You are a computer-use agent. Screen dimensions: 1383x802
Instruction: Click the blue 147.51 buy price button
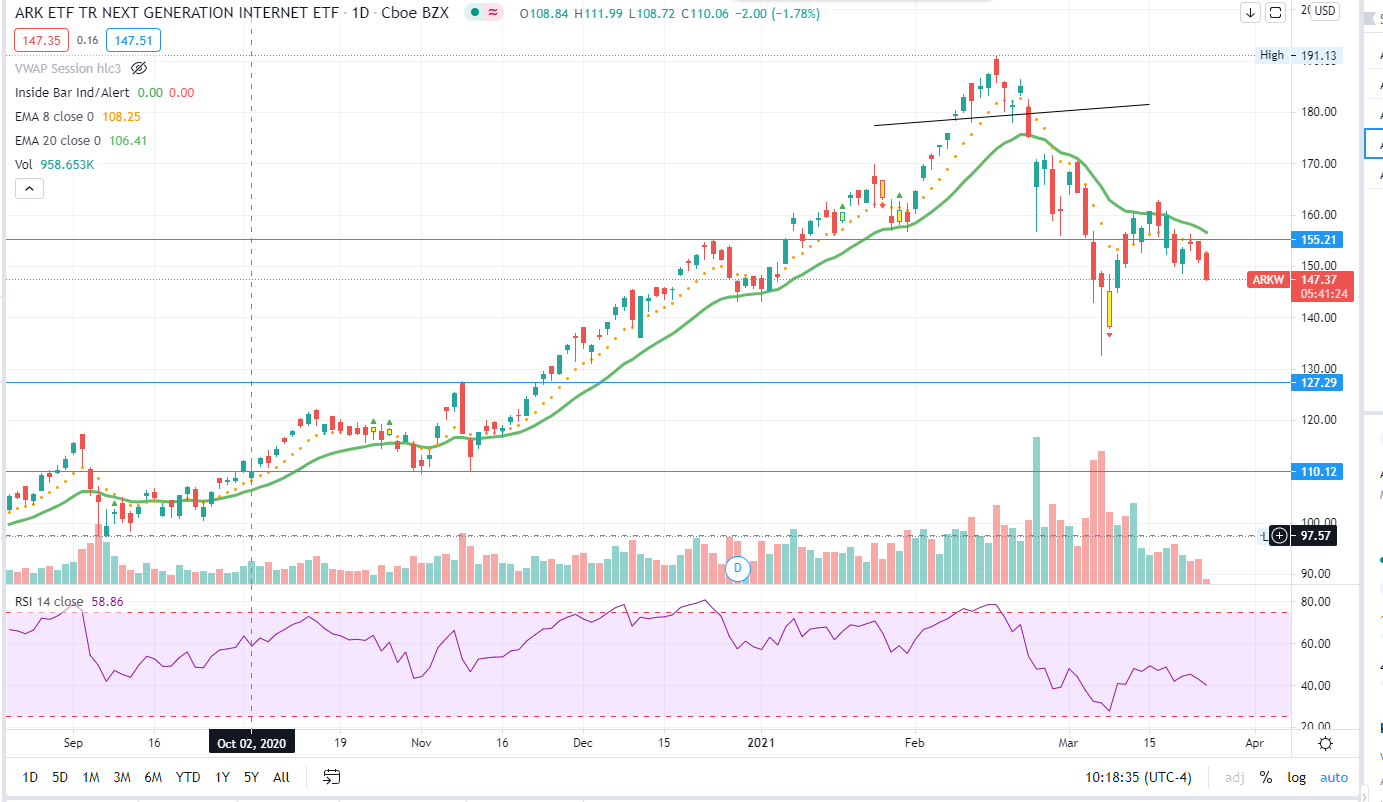pyautogui.click(x=134, y=40)
